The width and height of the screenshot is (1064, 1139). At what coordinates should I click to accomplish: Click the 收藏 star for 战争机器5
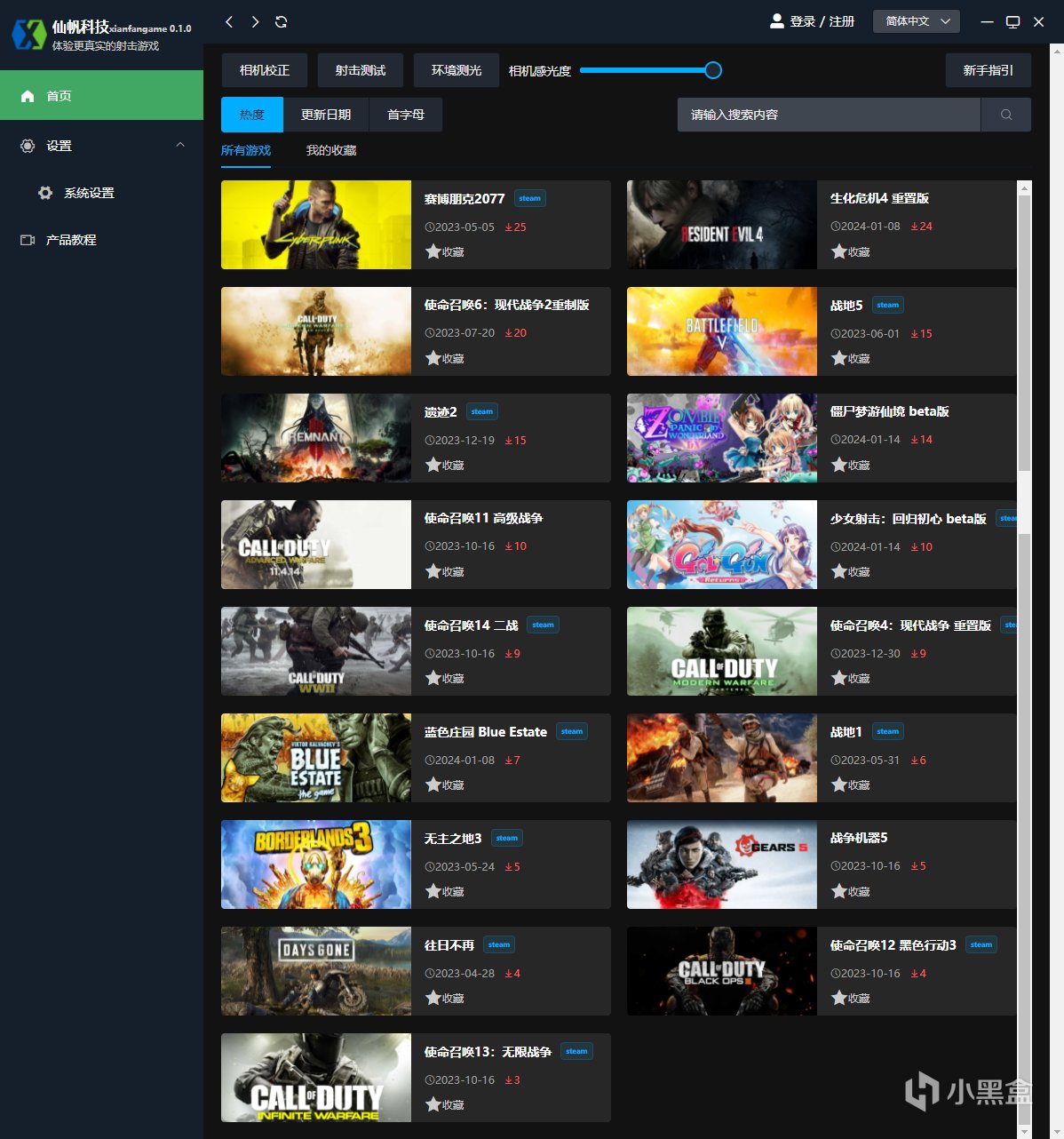pos(839,891)
